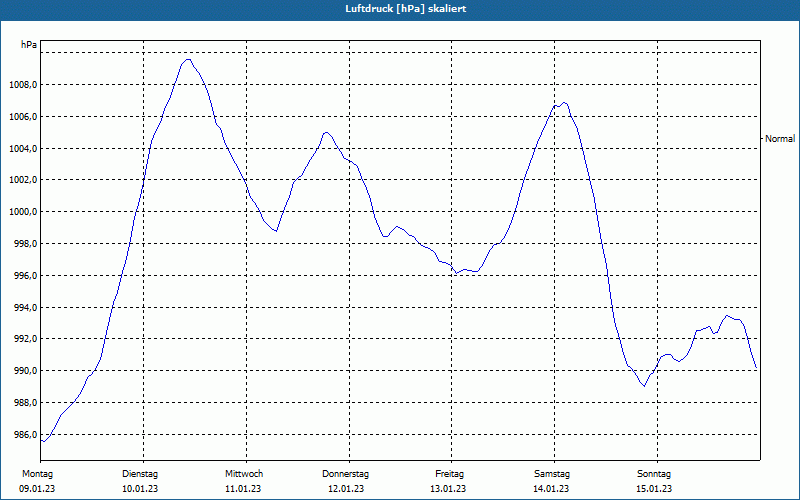
Task: Click the date '15.01.23'
Action: (654, 489)
